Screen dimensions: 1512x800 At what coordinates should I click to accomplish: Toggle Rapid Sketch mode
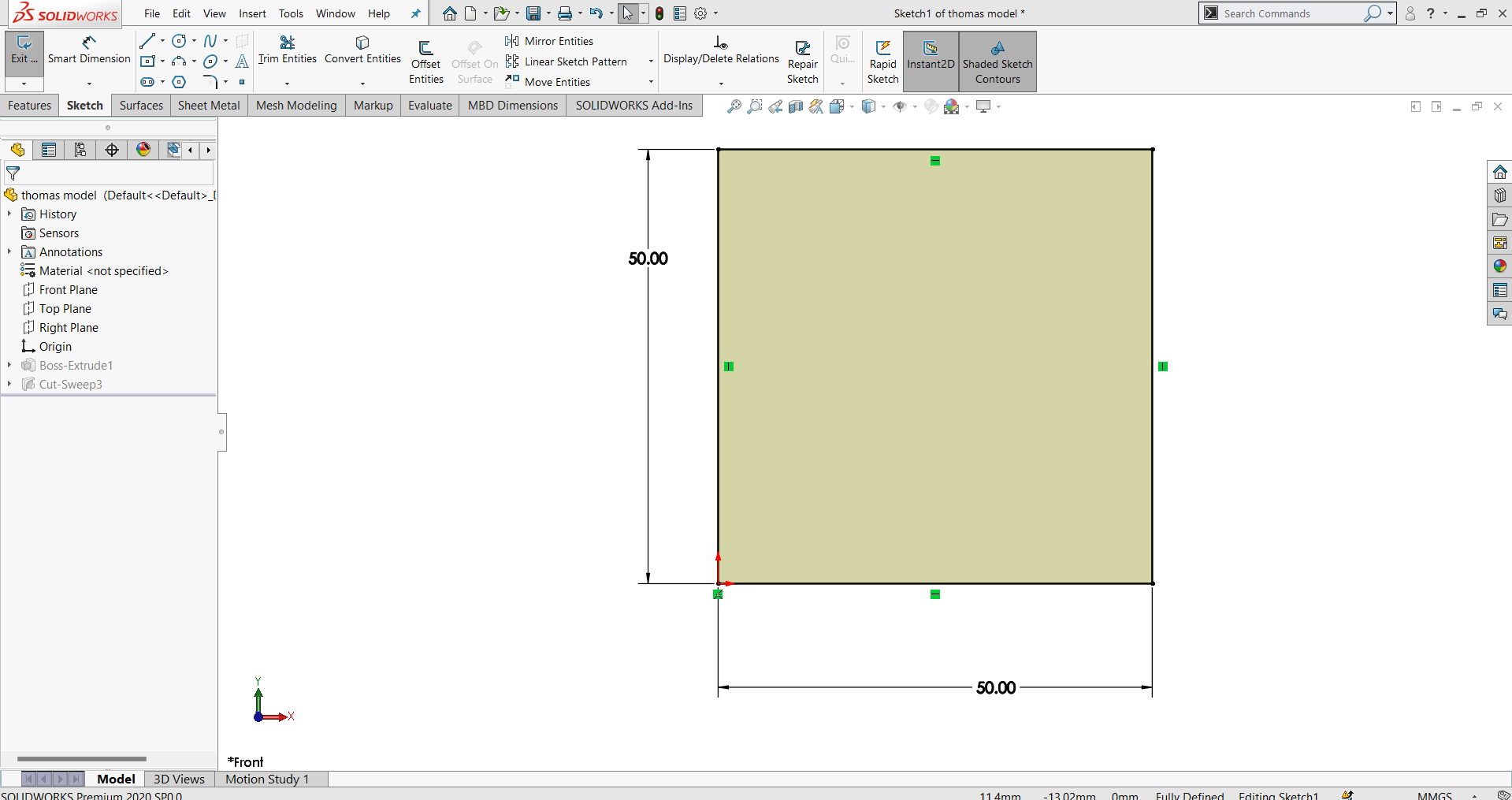(882, 61)
